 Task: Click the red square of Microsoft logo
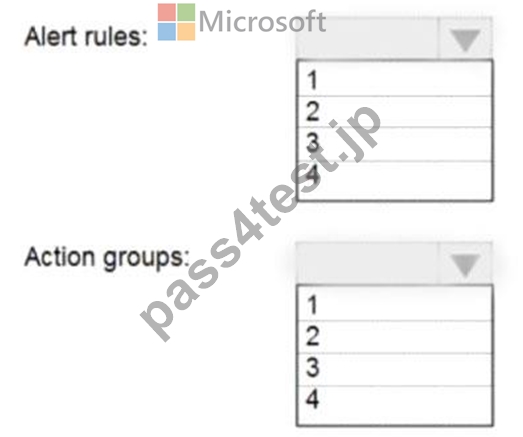167,12
